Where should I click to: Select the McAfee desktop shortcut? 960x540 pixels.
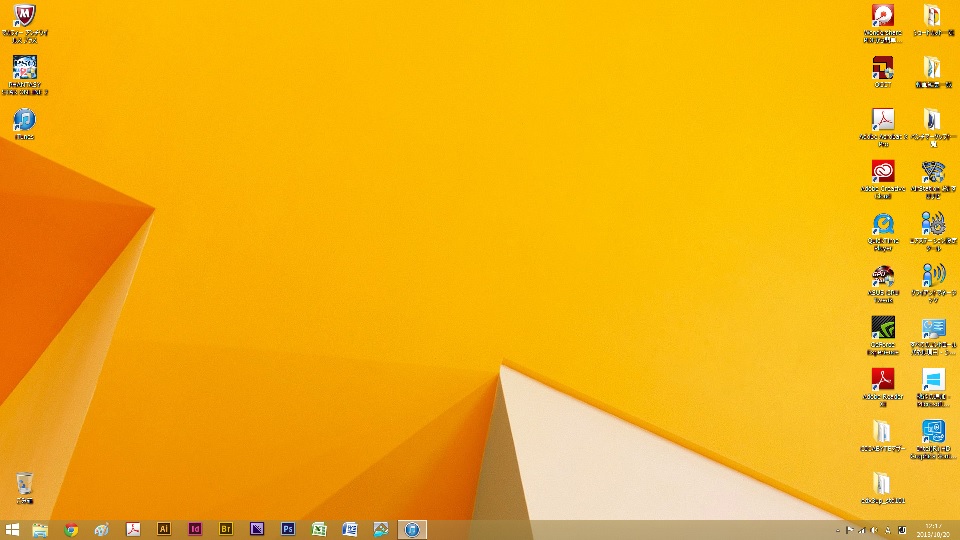25,18
